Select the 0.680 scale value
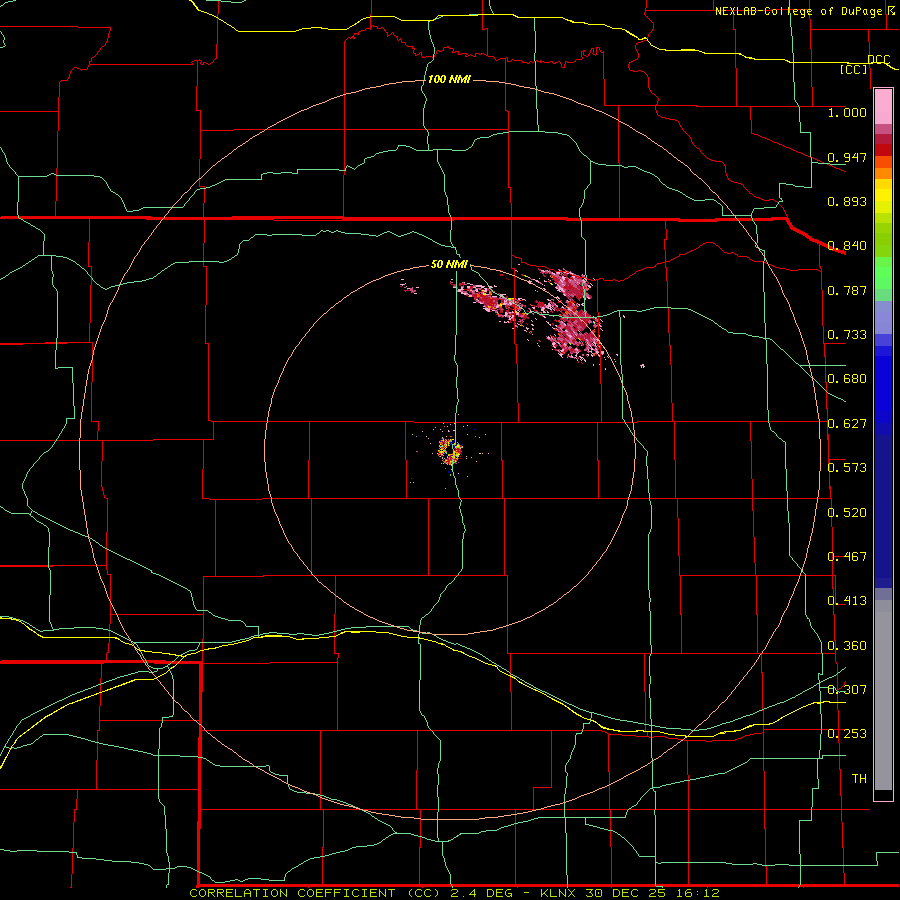900x900 pixels. click(x=847, y=379)
